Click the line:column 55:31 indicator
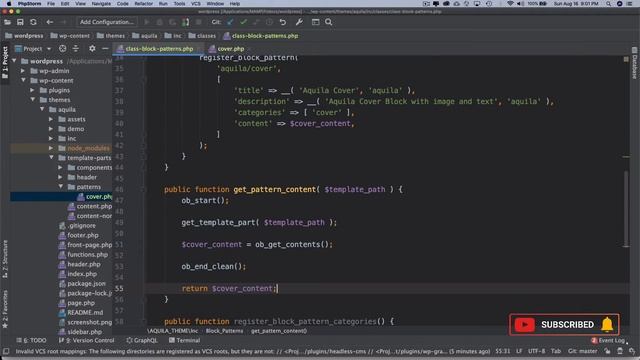This screenshot has height=360, width=640. coord(502,351)
